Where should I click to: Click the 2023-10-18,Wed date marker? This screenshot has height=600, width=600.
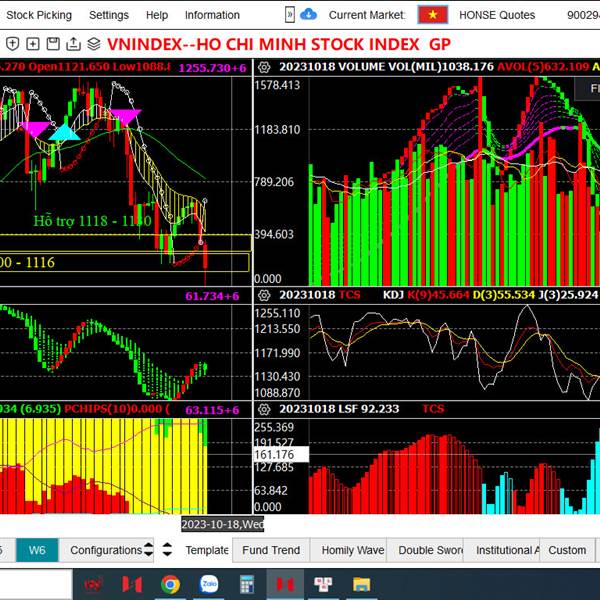pyautogui.click(x=222, y=524)
